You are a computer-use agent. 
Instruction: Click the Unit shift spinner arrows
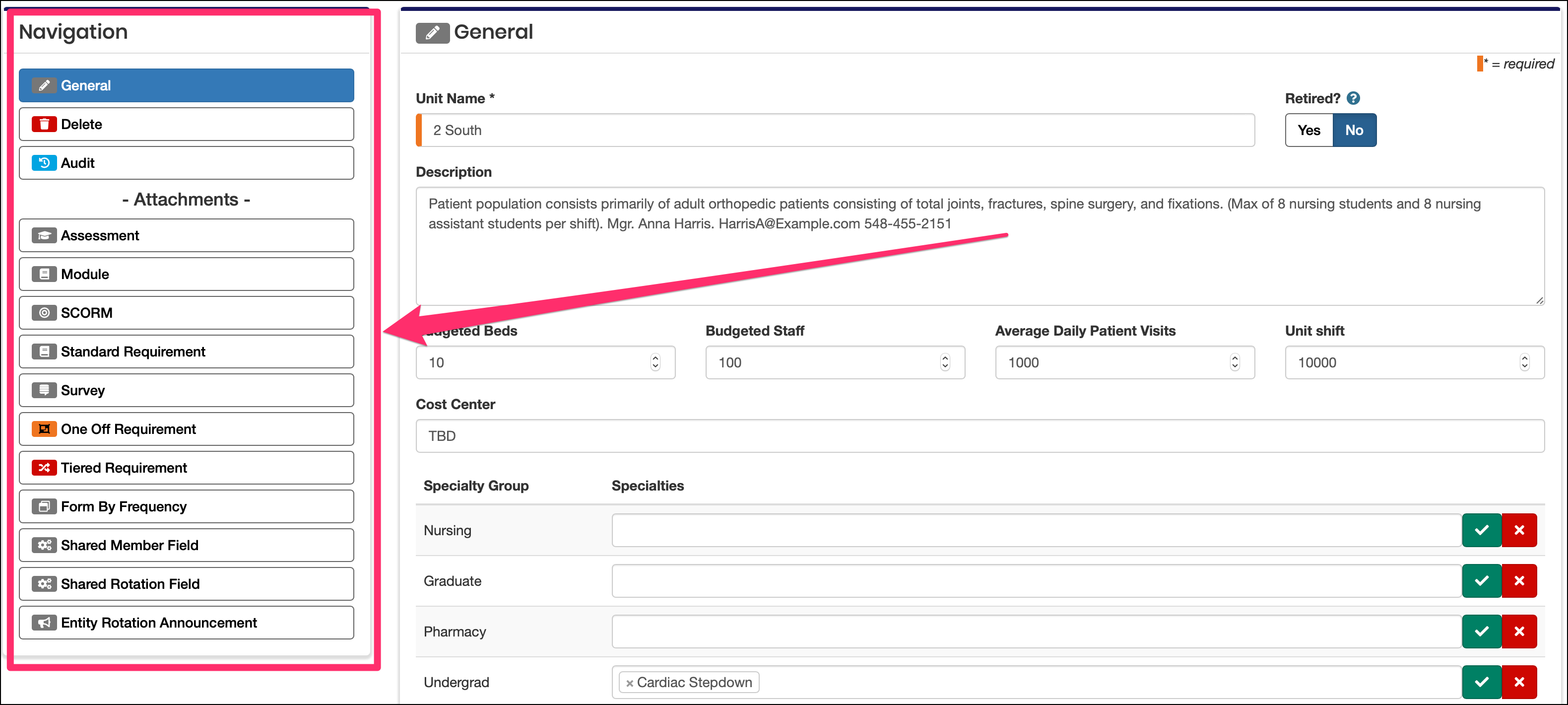coord(1524,362)
